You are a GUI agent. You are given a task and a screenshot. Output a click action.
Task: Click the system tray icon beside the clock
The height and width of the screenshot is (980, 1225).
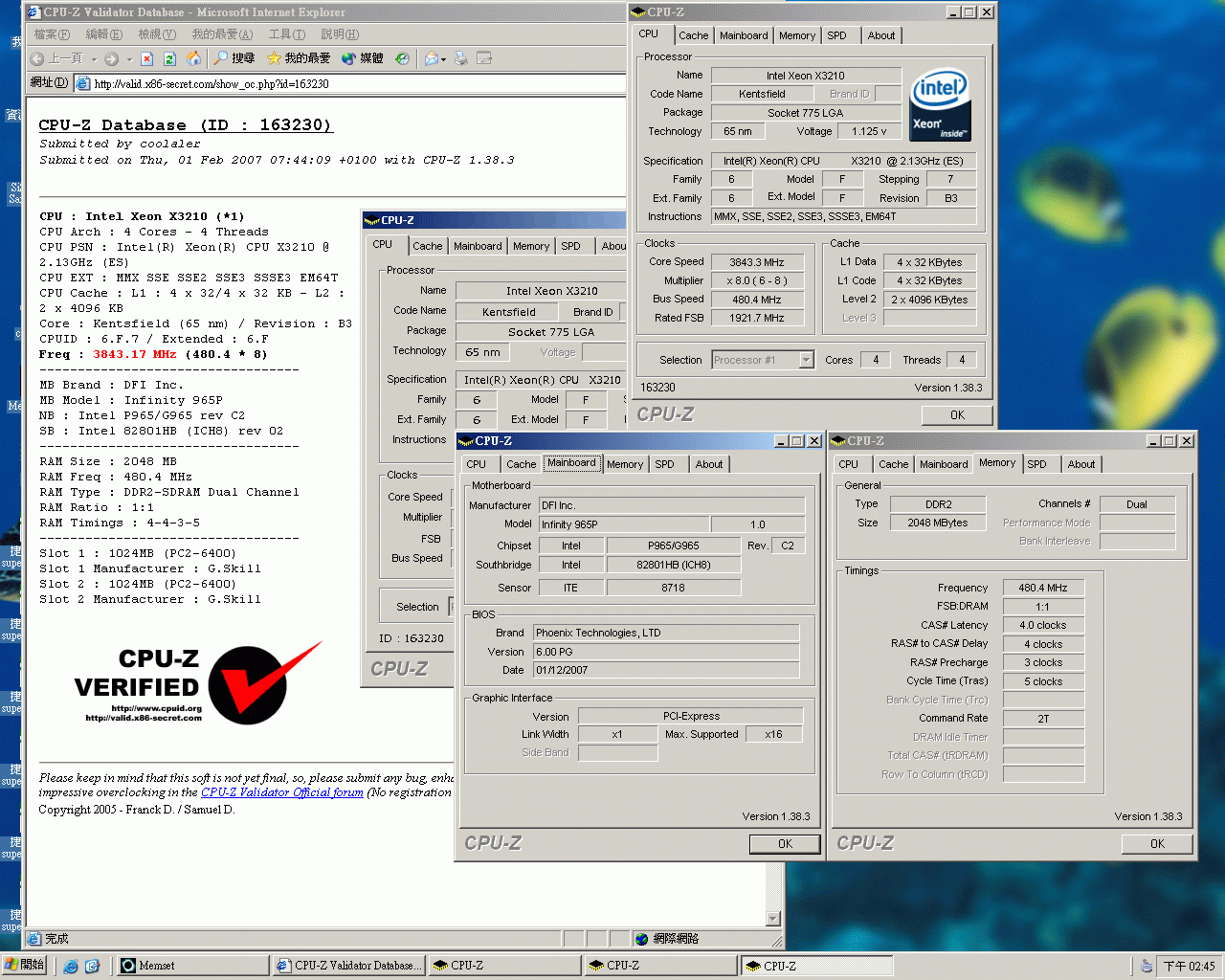tap(1146, 966)
